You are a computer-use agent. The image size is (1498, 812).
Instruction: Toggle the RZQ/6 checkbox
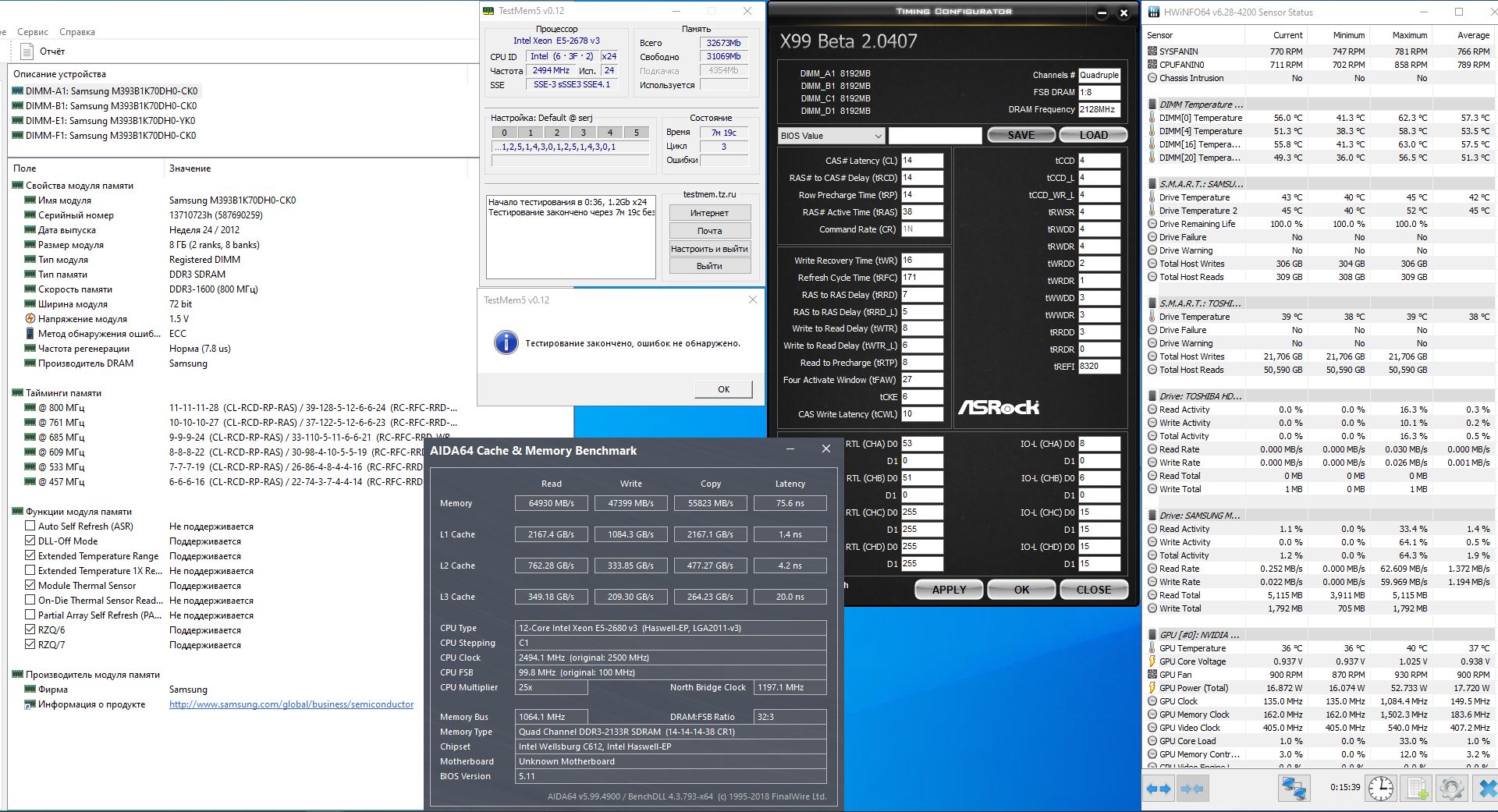tap(30, 630)
